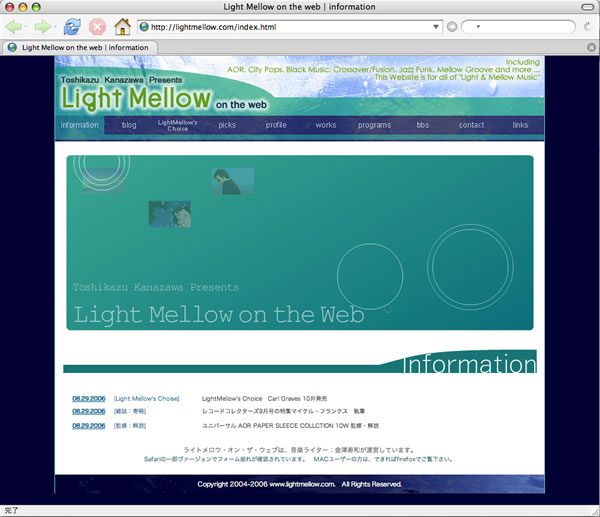Click the contact navigation link

[471, 126]
